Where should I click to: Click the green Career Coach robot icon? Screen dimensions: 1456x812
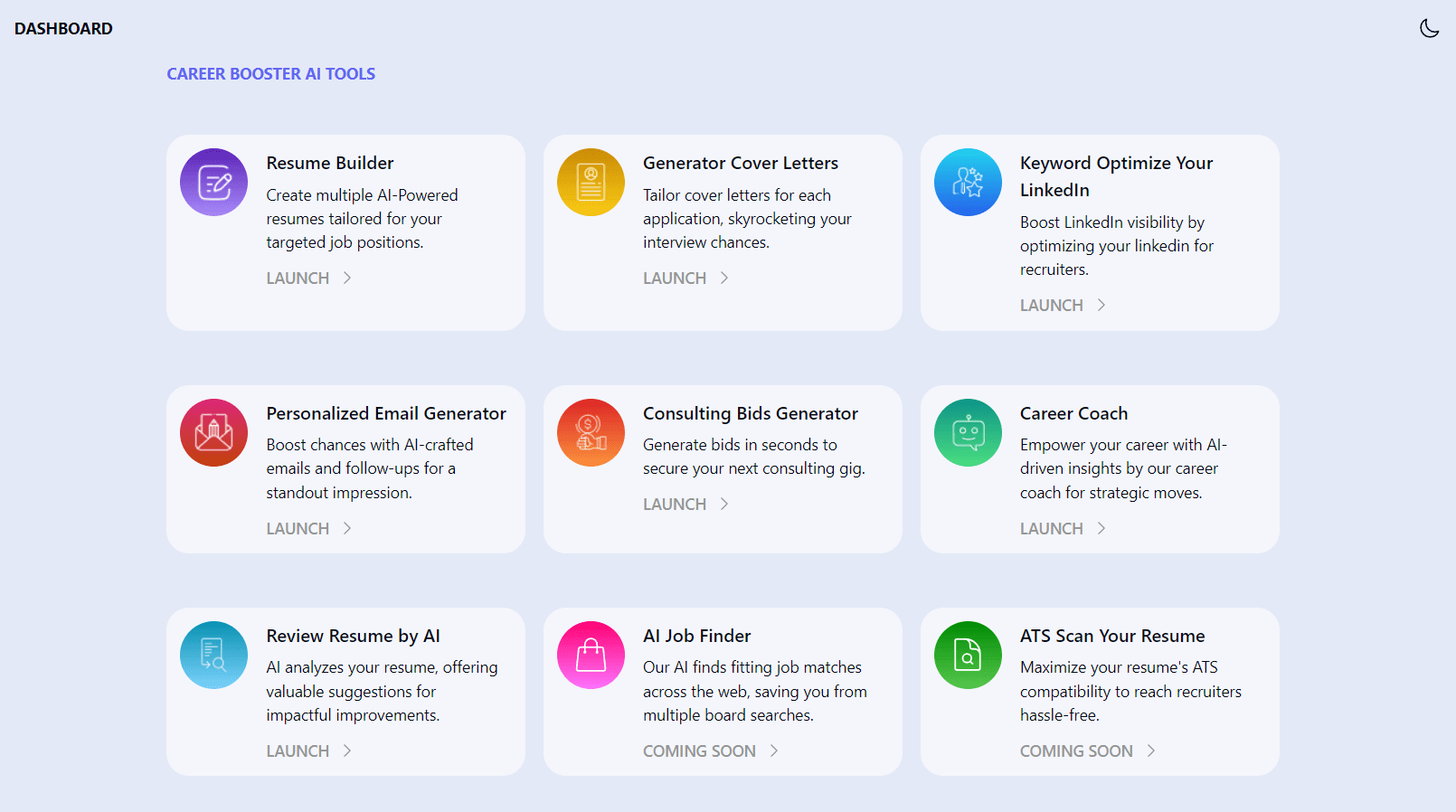coord(968,433)
